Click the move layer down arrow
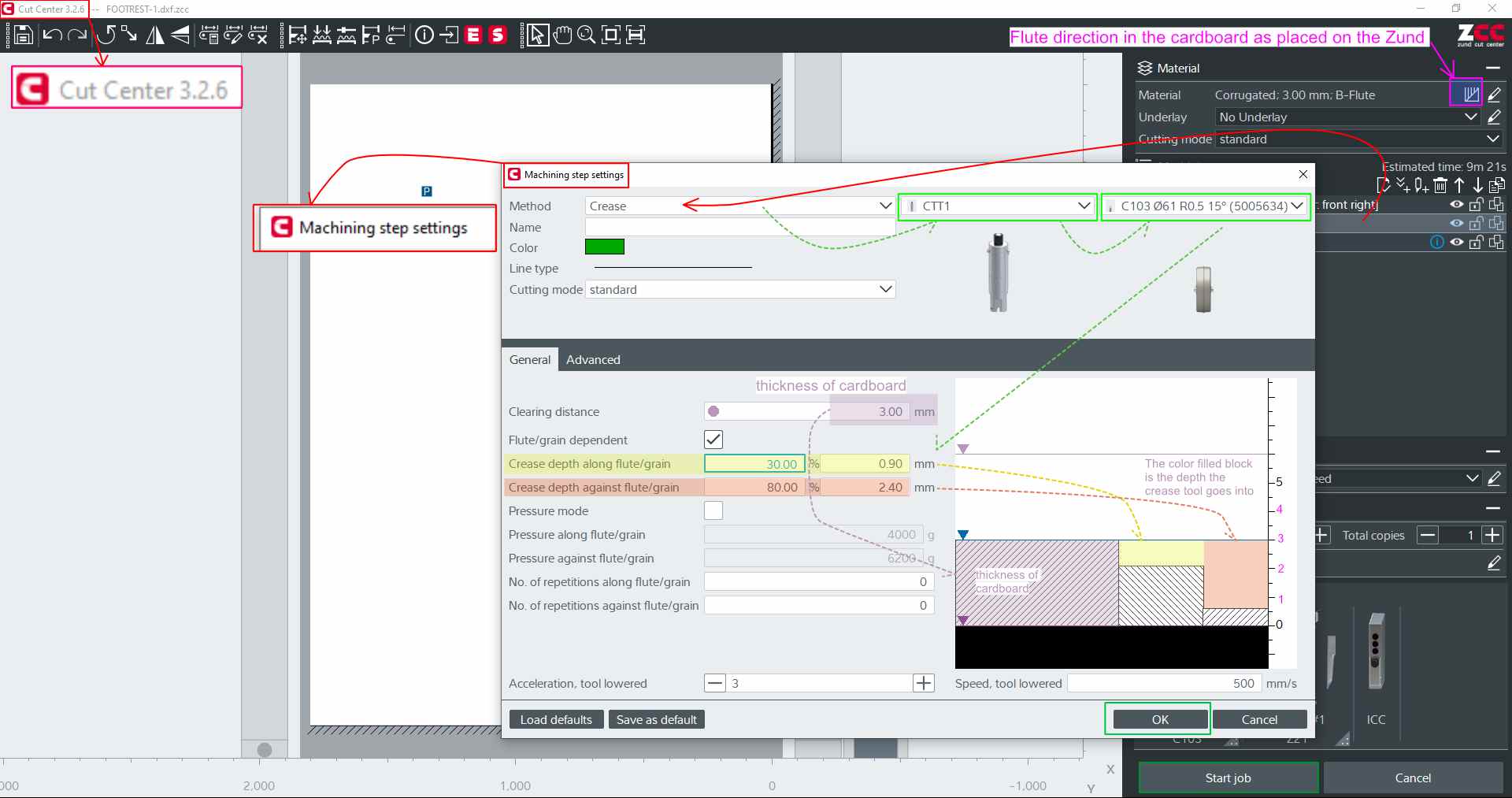1512x798 pixels. pyautogui.click(x=1478, y=185)
